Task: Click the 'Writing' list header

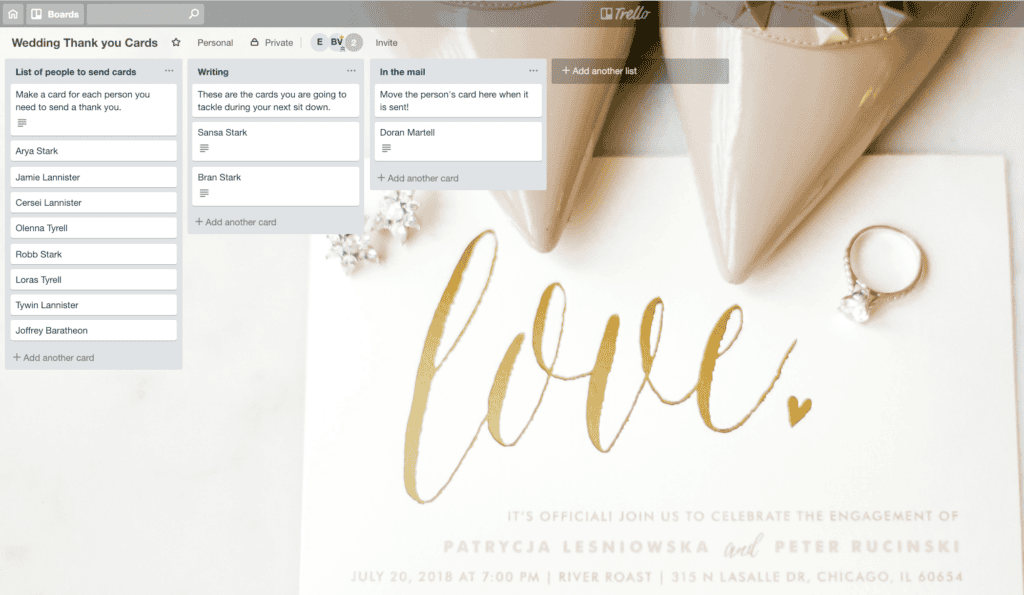Action: (213, 72)
